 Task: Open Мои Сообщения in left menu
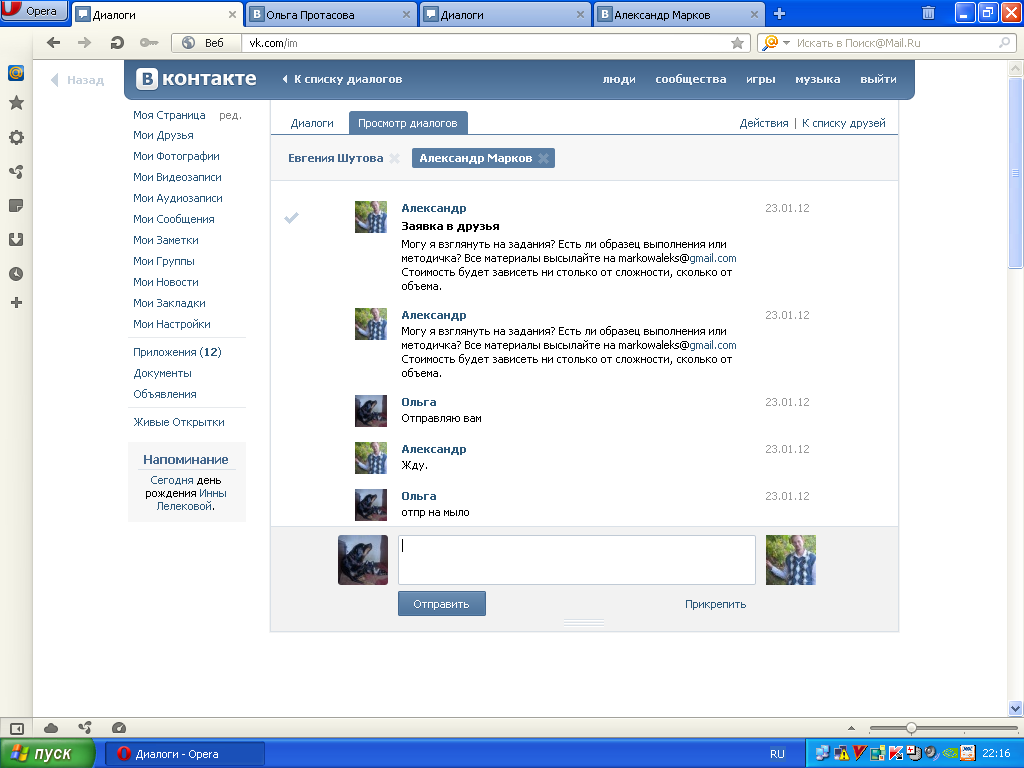click(174, 219)
